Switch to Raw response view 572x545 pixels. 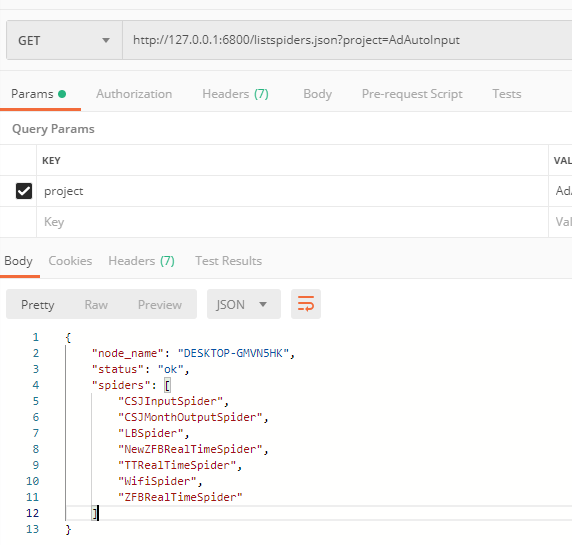(x=96, y=305)
